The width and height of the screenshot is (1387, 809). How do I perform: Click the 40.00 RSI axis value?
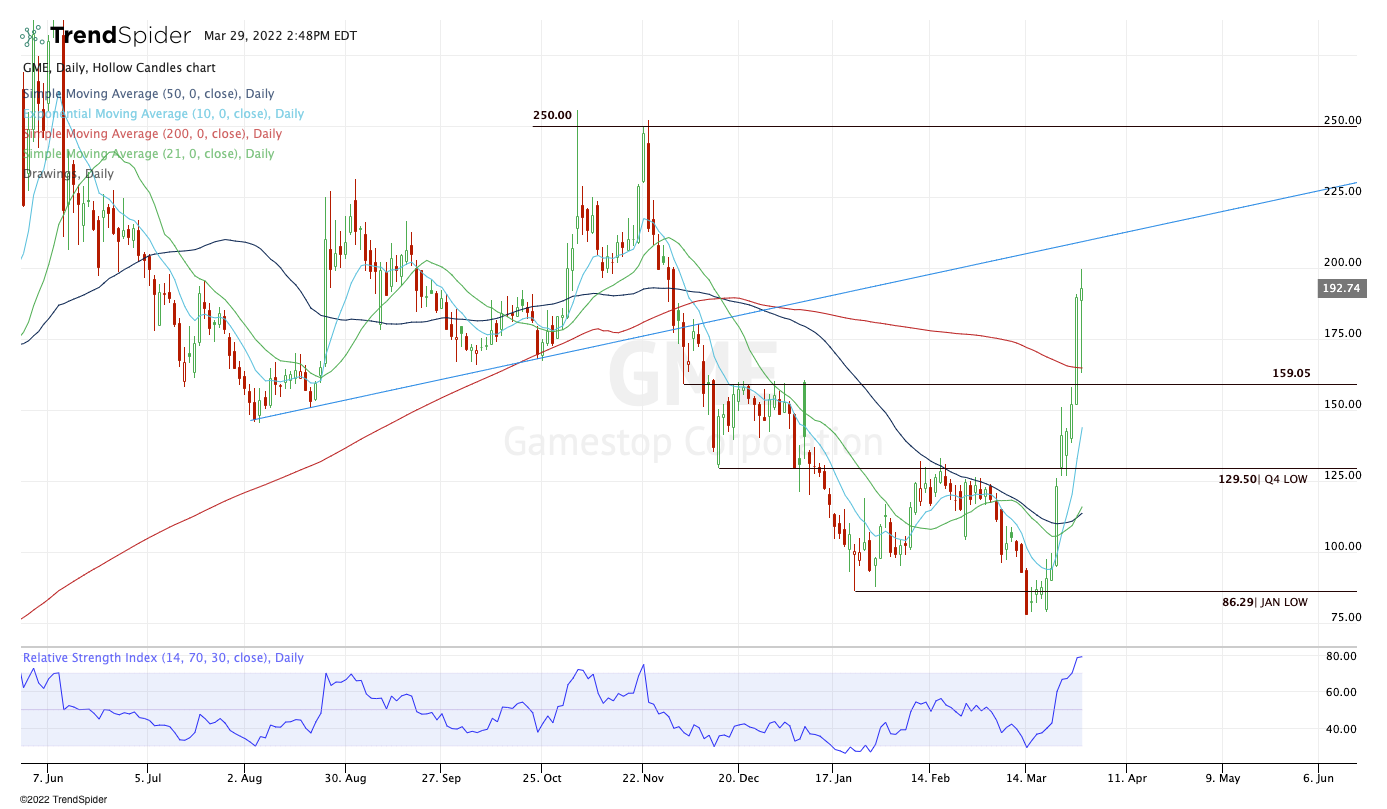(x=1341, y=729)
